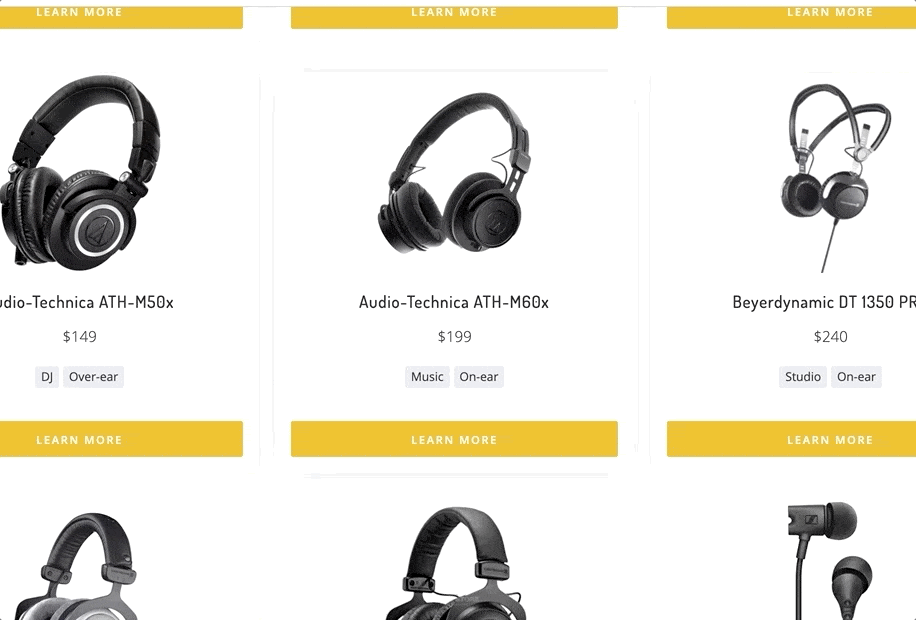Select the On-ear tag on ATH-M60x
The height and width of the screenshot is (620, 916).
click(x=478, y=377)
